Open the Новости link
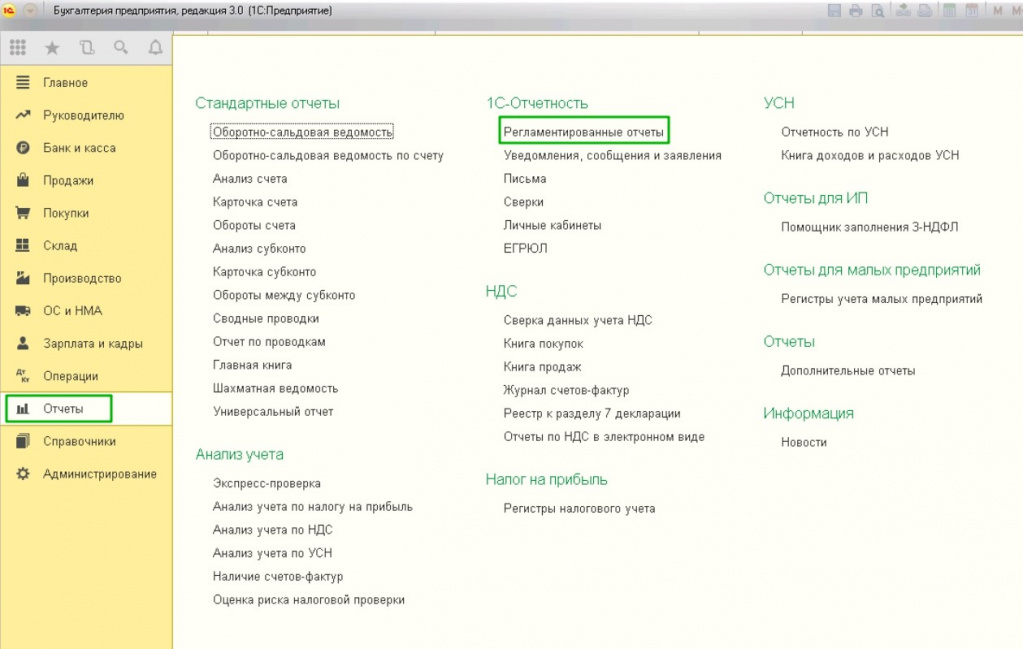This screenshot has width=1023, height=649. [x=803, y=442]
